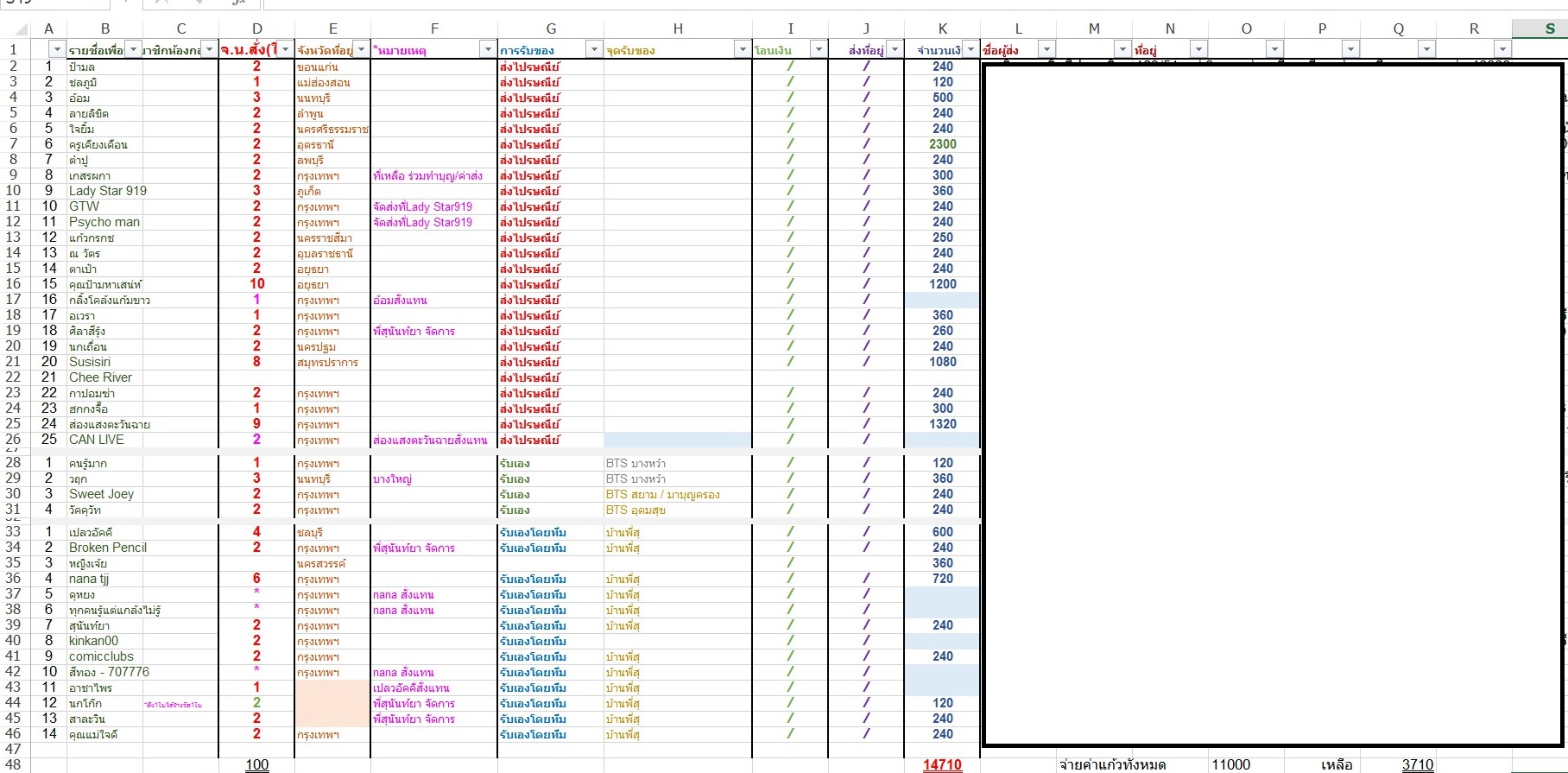
Task: Open the โอนเงิน column I filter arrow
Action: [x=818, y=50]
